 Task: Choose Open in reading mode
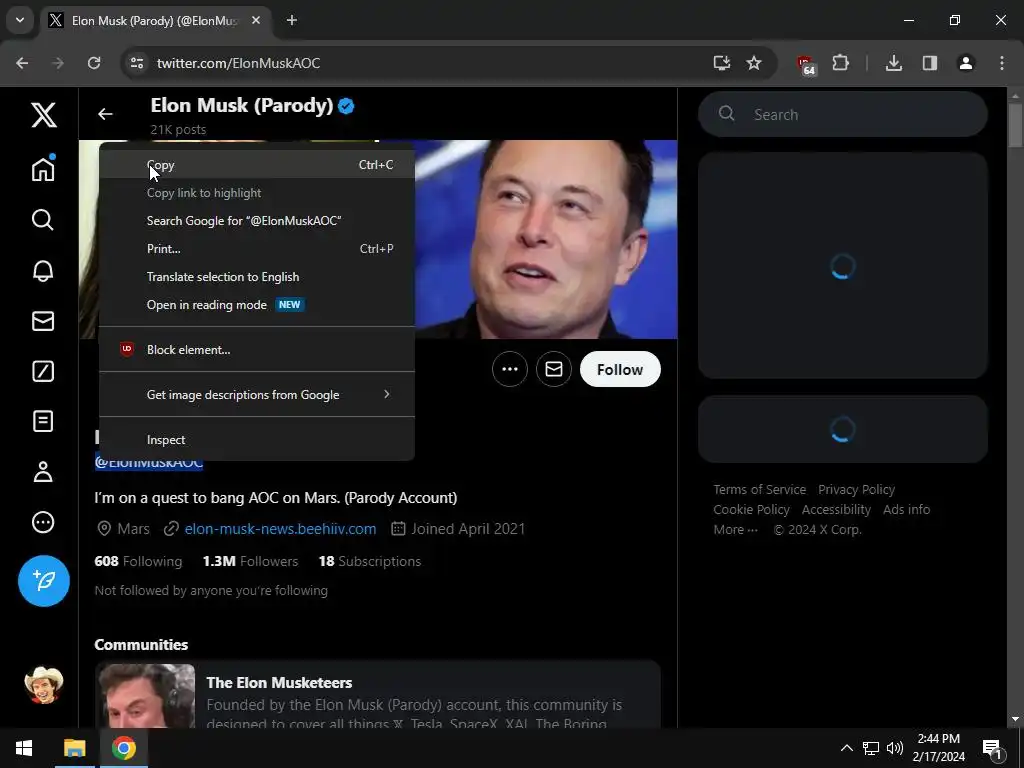(x=257, y=305)
